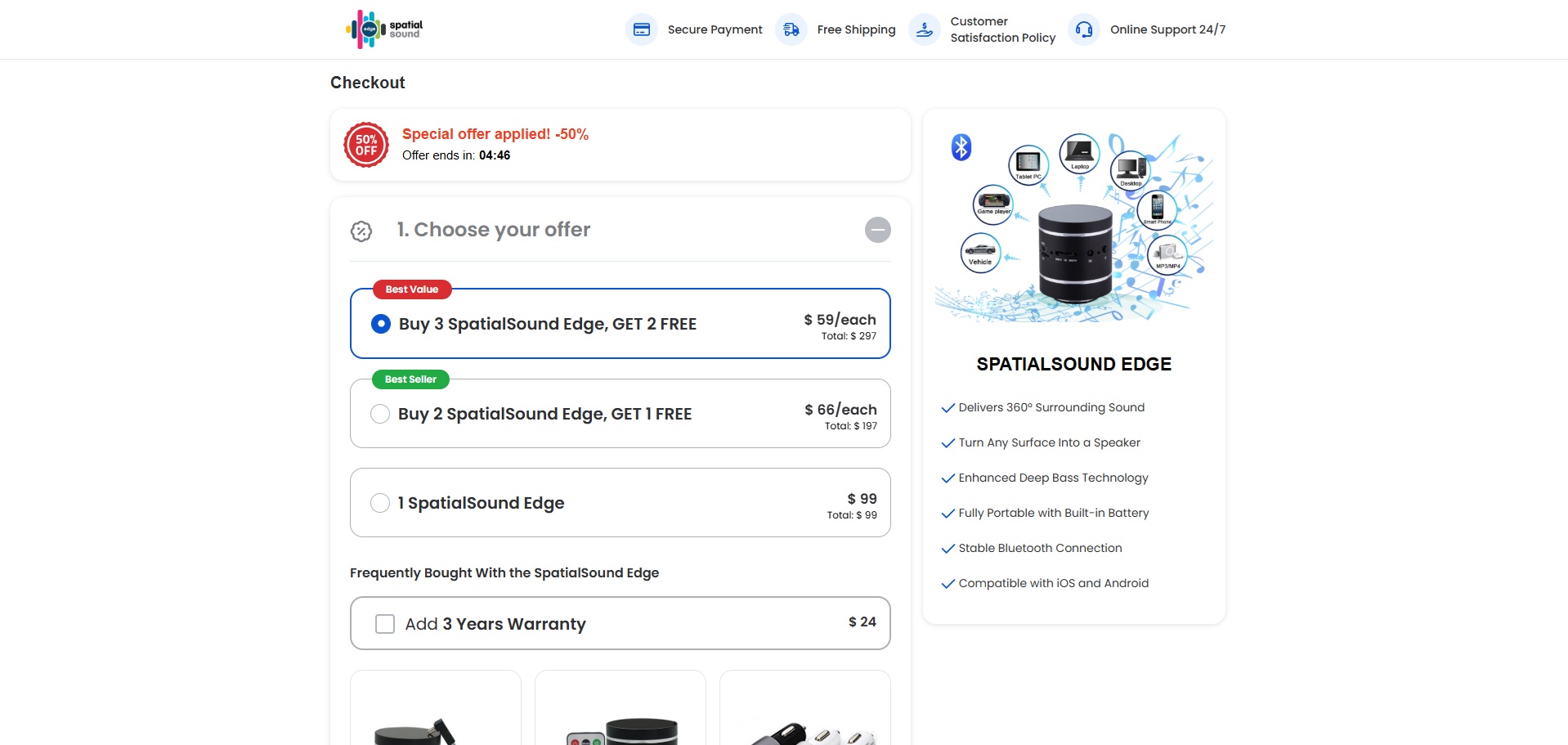Click the Online Support 24/7 text
Viewport: 1568px width, 745px height.
click(x=1167, y=29)
